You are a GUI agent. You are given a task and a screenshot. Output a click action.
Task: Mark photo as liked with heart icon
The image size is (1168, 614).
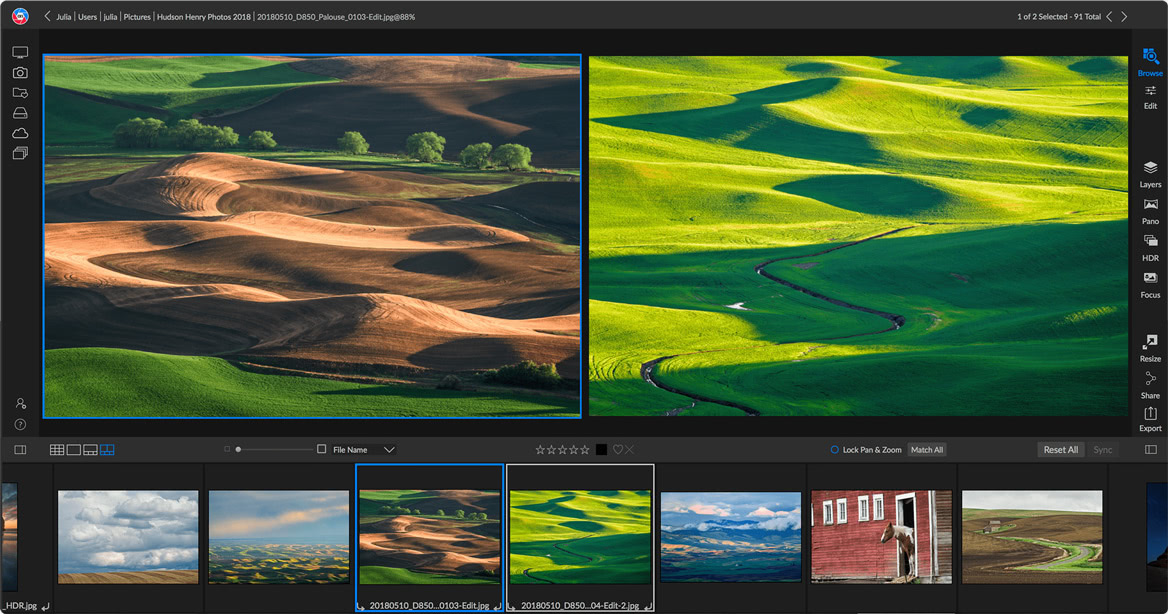click(x=618, y=449)
